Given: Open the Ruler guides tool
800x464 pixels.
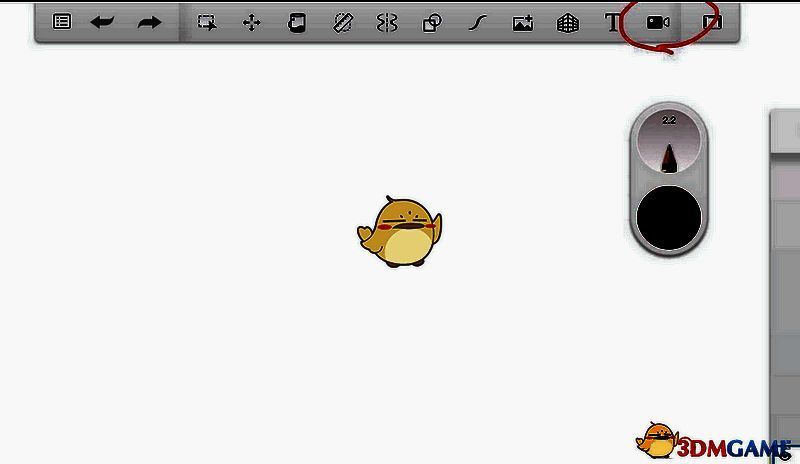Looking at the screenshot, I should 342,22.
